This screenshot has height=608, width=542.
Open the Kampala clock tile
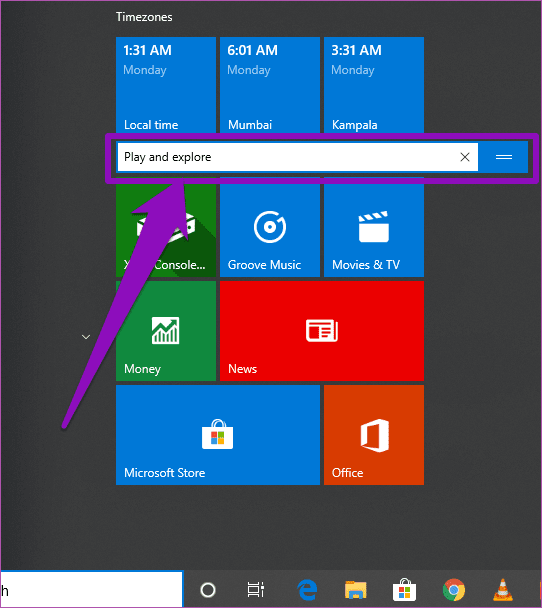[374, 85]
